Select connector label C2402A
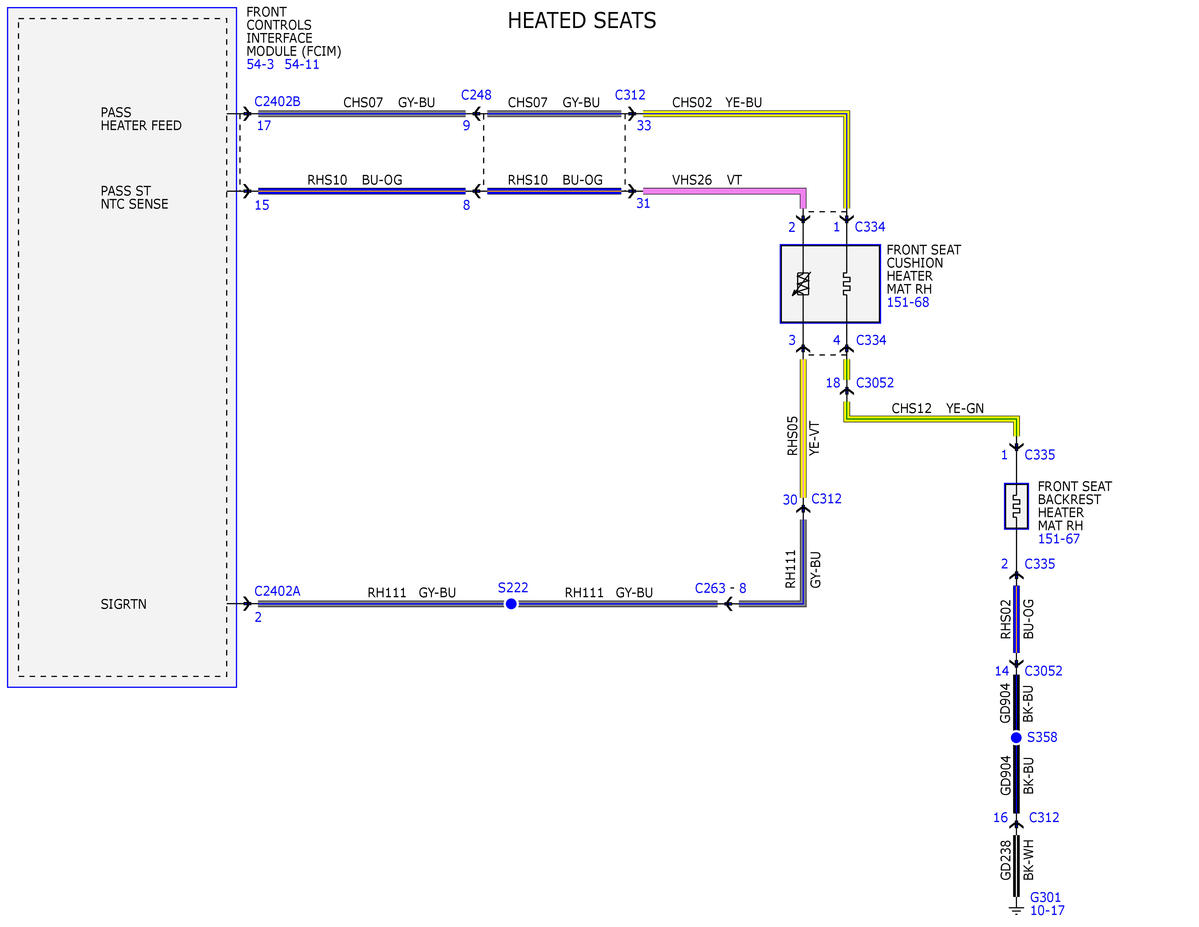Screen dimensions: 1199x927 277,590
